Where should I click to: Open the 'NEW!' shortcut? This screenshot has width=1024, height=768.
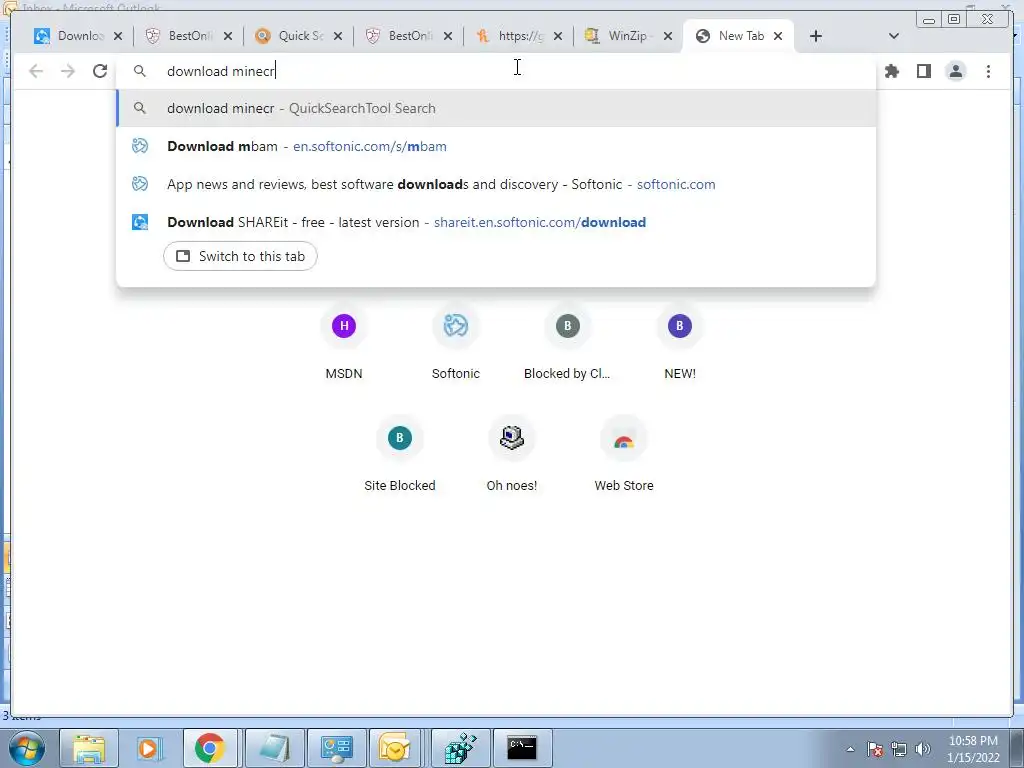680,343
